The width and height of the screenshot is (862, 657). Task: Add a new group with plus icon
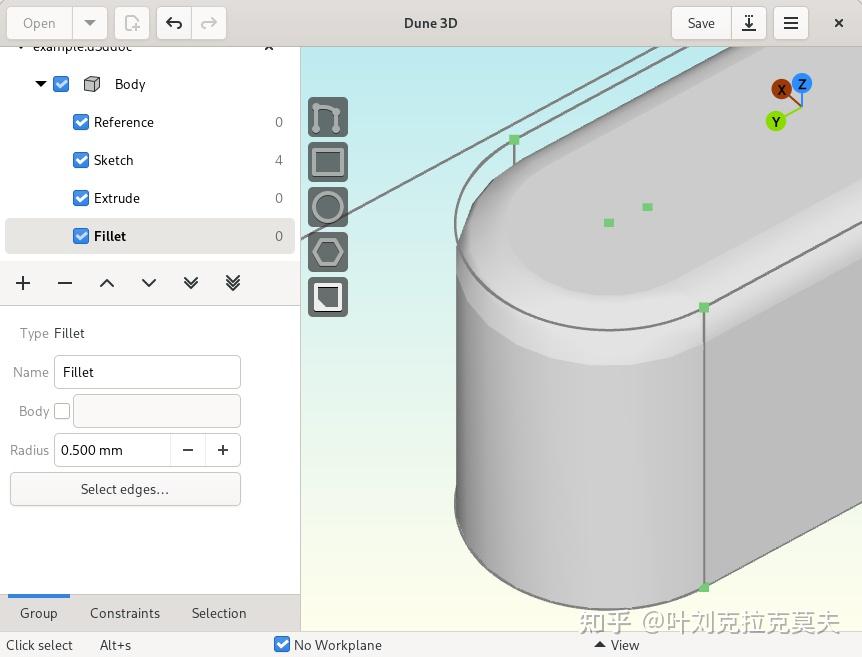pyautogui.click(x=22, y=283)
